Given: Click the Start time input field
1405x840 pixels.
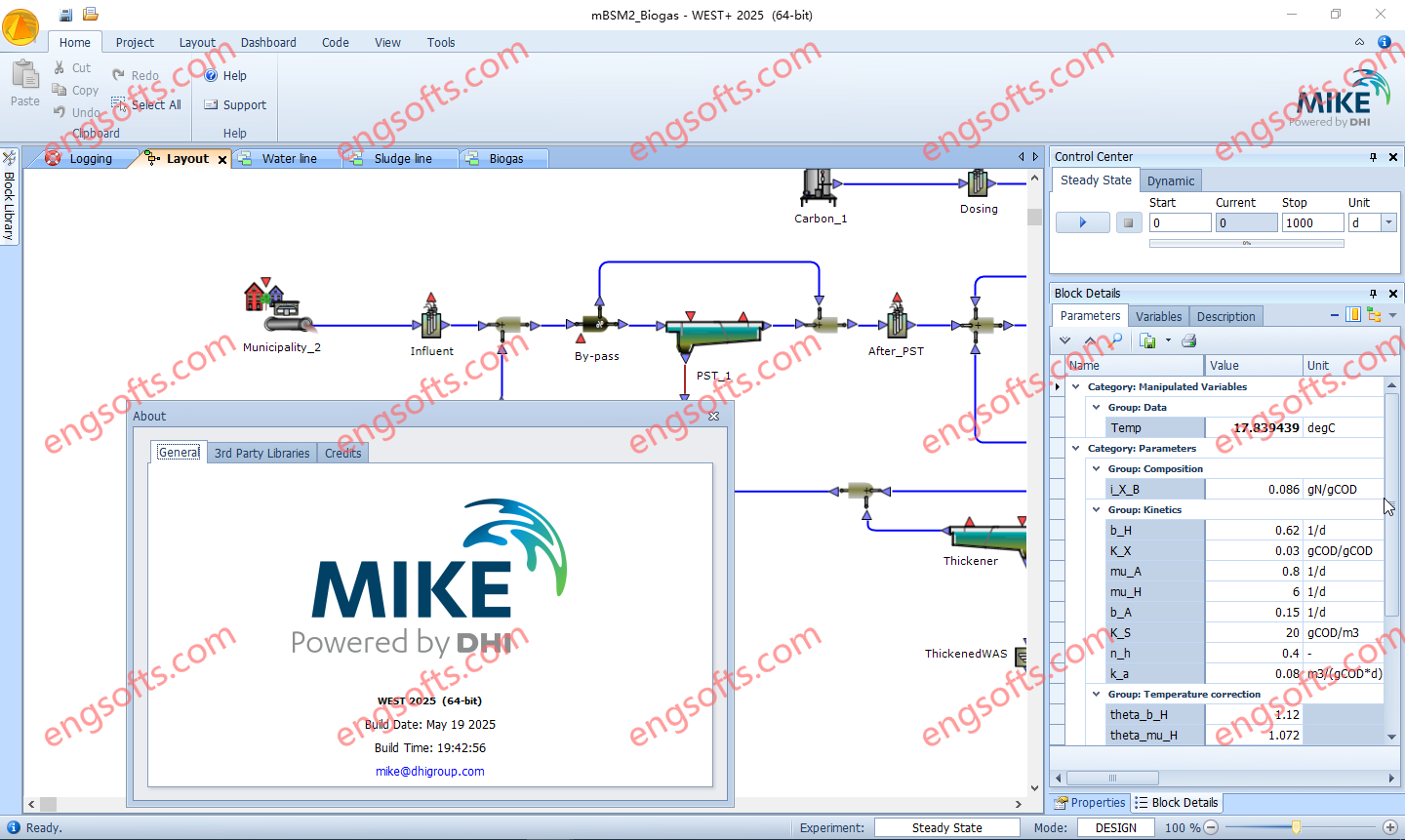Looking at the screenshot, I should 1180,222.
